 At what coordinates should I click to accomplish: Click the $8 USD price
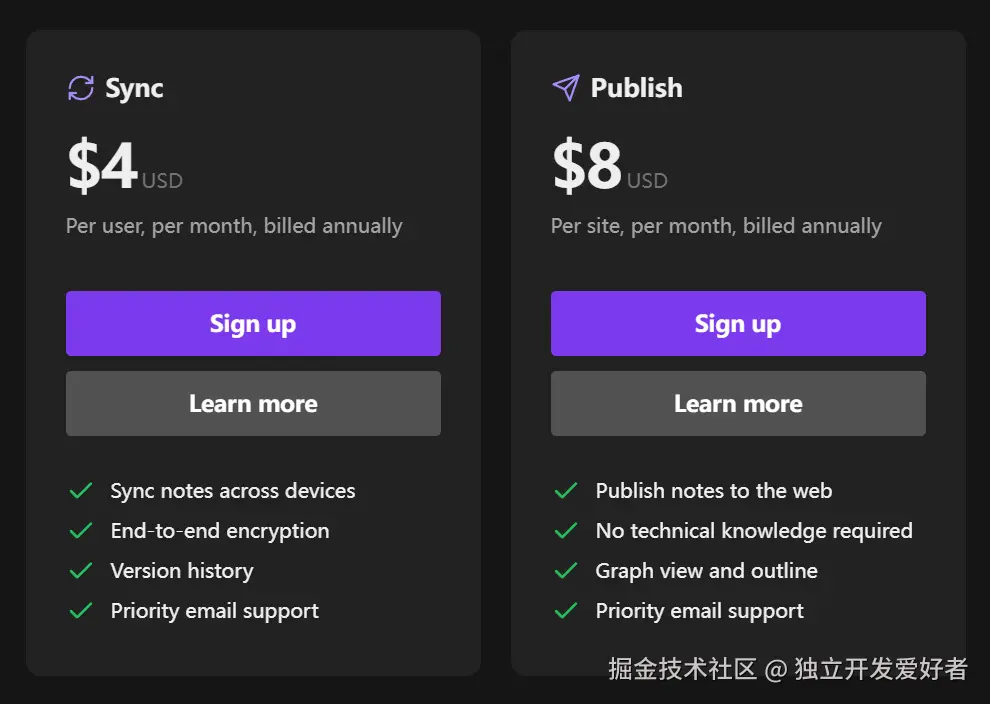point(610,165)
